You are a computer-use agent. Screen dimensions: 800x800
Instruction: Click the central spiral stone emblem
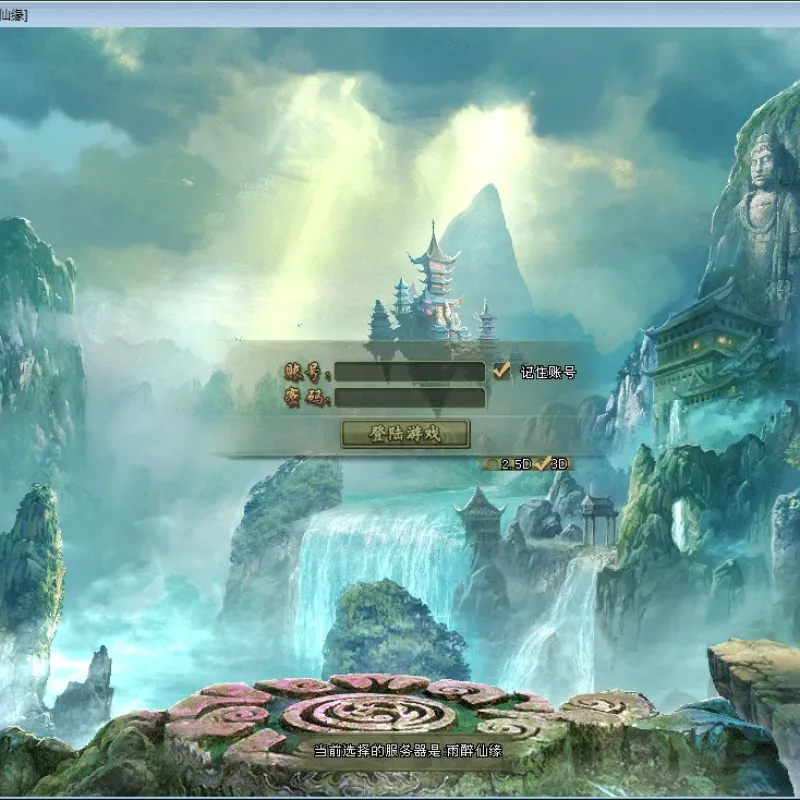tap(369, 714)
